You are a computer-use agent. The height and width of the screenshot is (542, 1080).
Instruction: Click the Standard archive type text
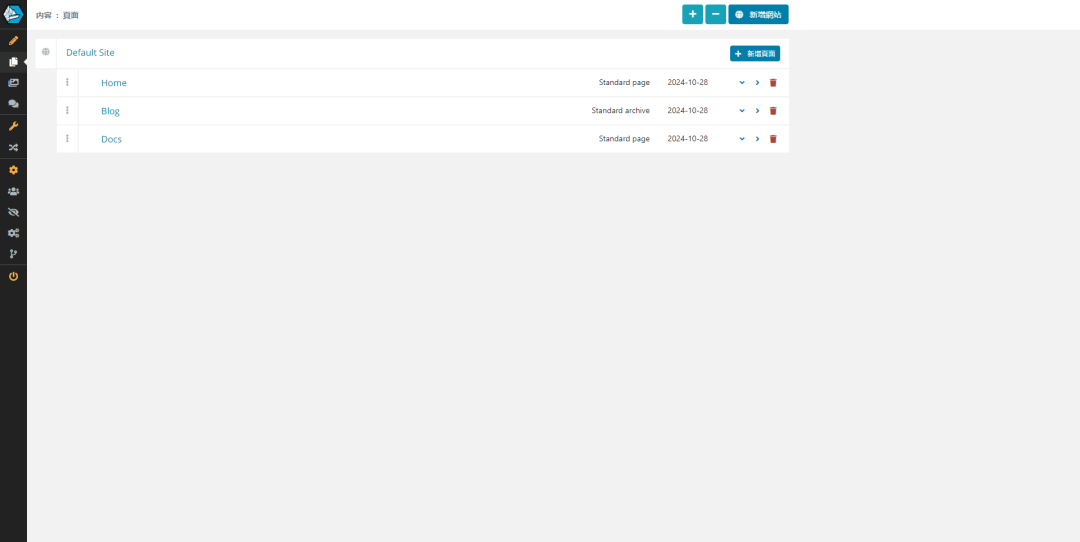click(x=620, y=110)
